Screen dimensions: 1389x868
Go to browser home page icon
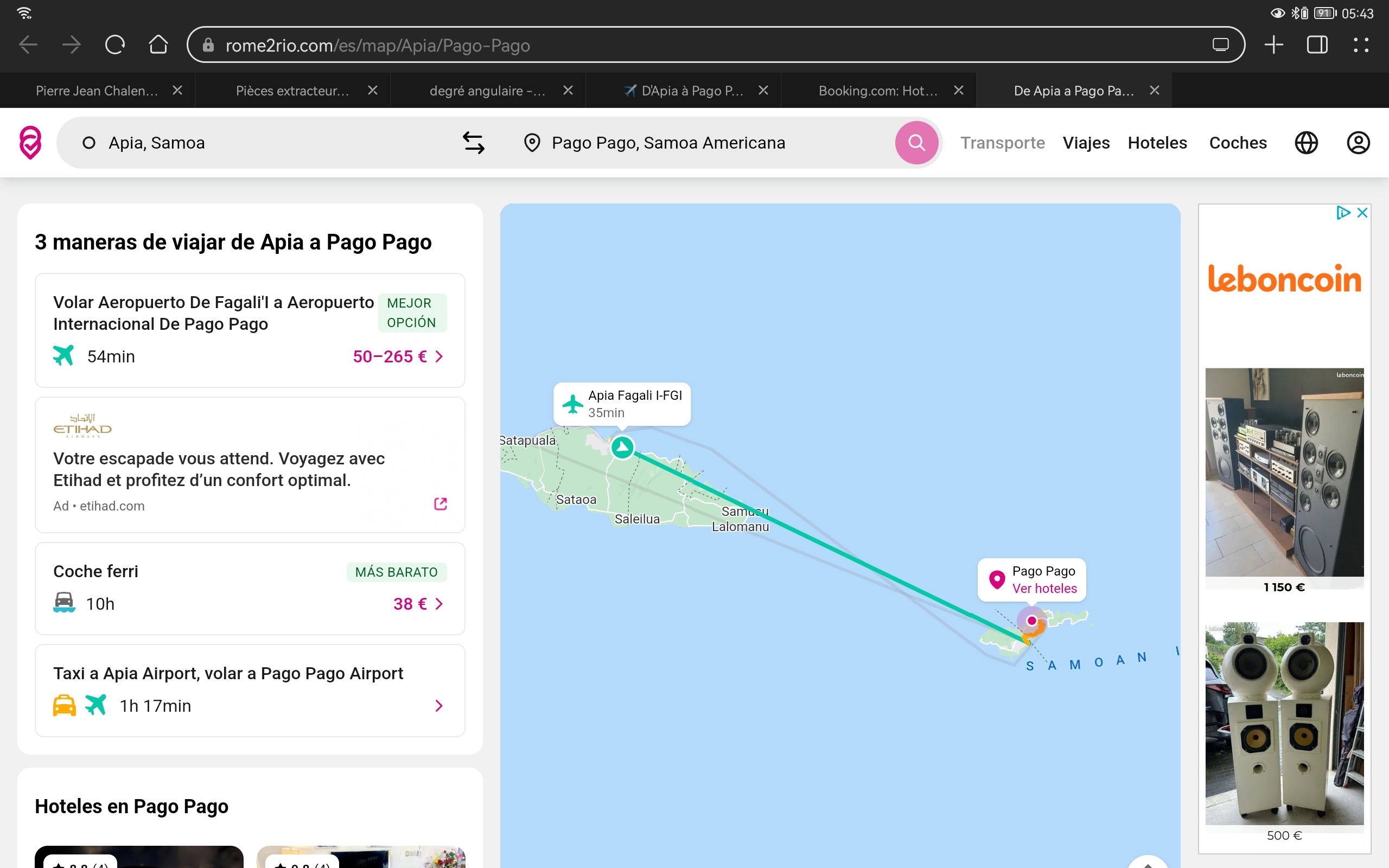(158, 45)
